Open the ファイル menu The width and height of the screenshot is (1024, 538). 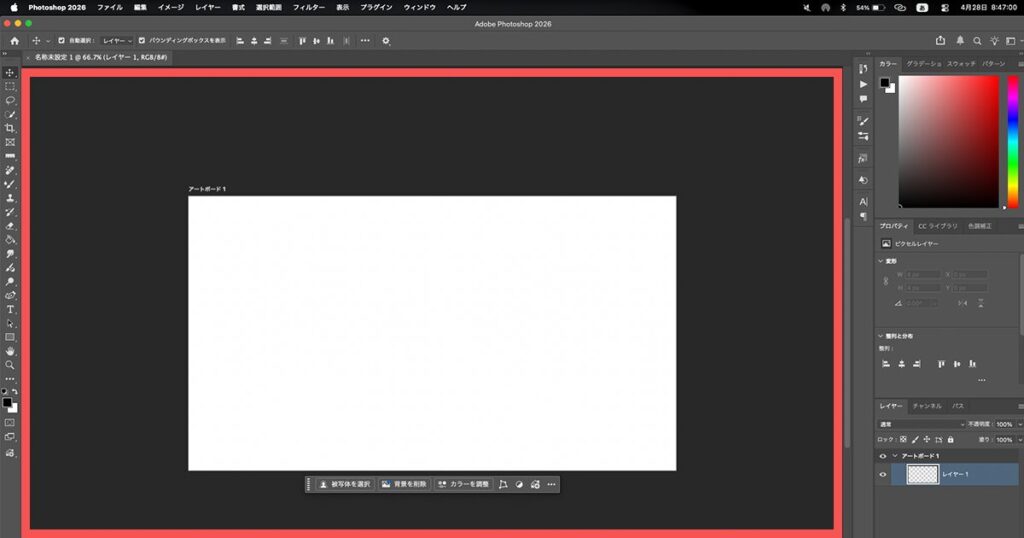click(110, 7)
